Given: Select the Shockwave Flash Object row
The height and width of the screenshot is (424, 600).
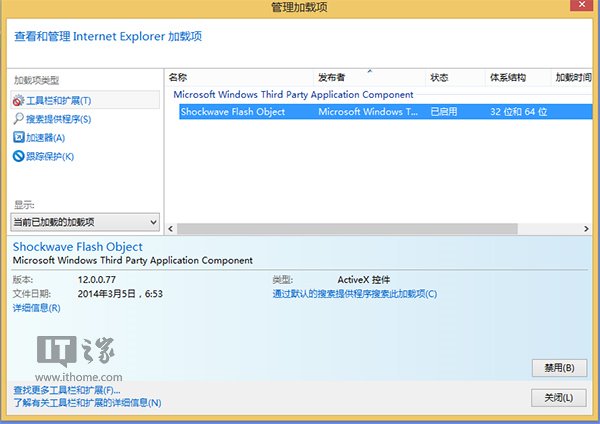Looking at the screenshot, I should (x=232, y=112).
